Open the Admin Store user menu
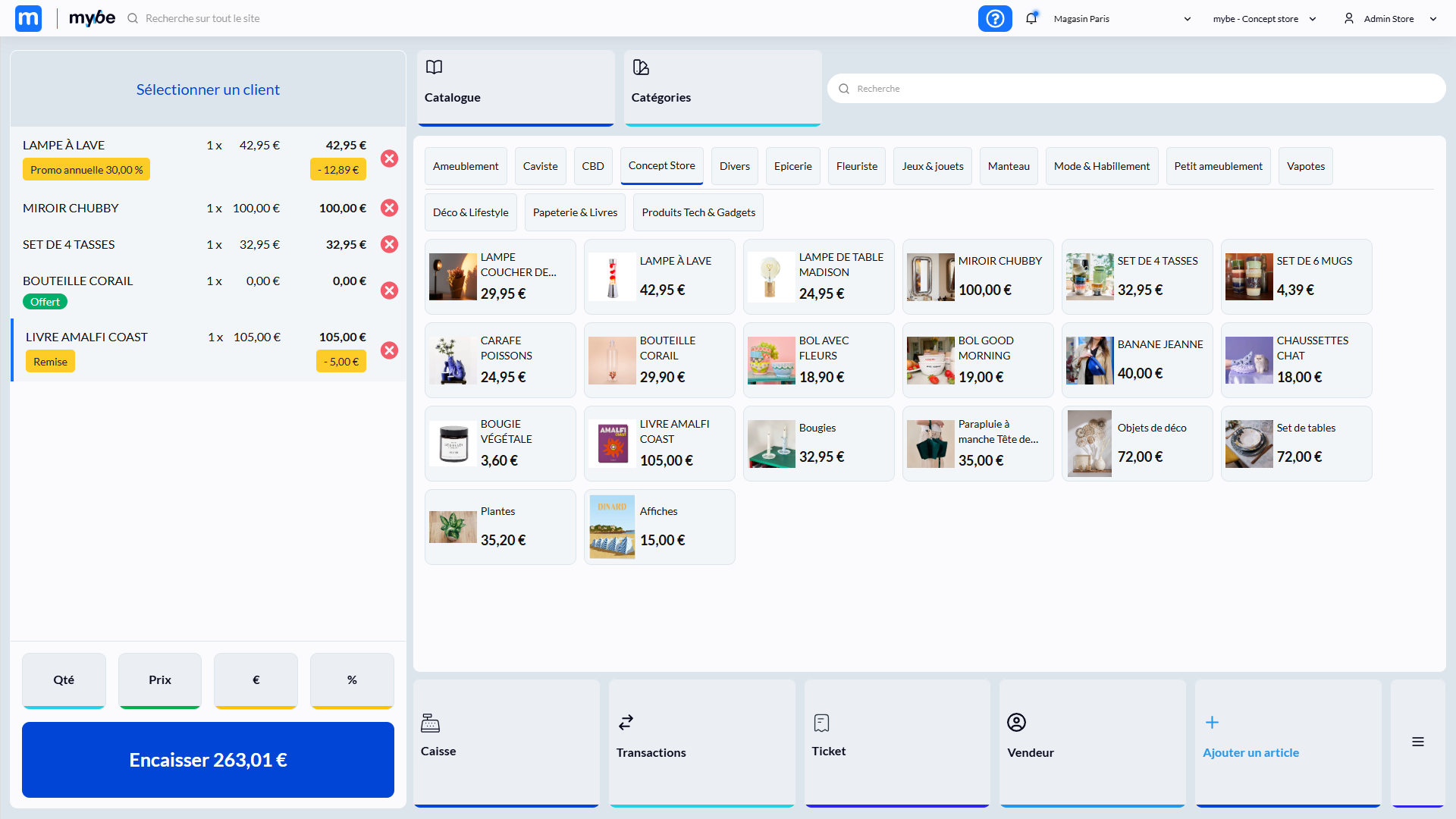The height and width of the screenshot is (819, 1456). 1389,19
